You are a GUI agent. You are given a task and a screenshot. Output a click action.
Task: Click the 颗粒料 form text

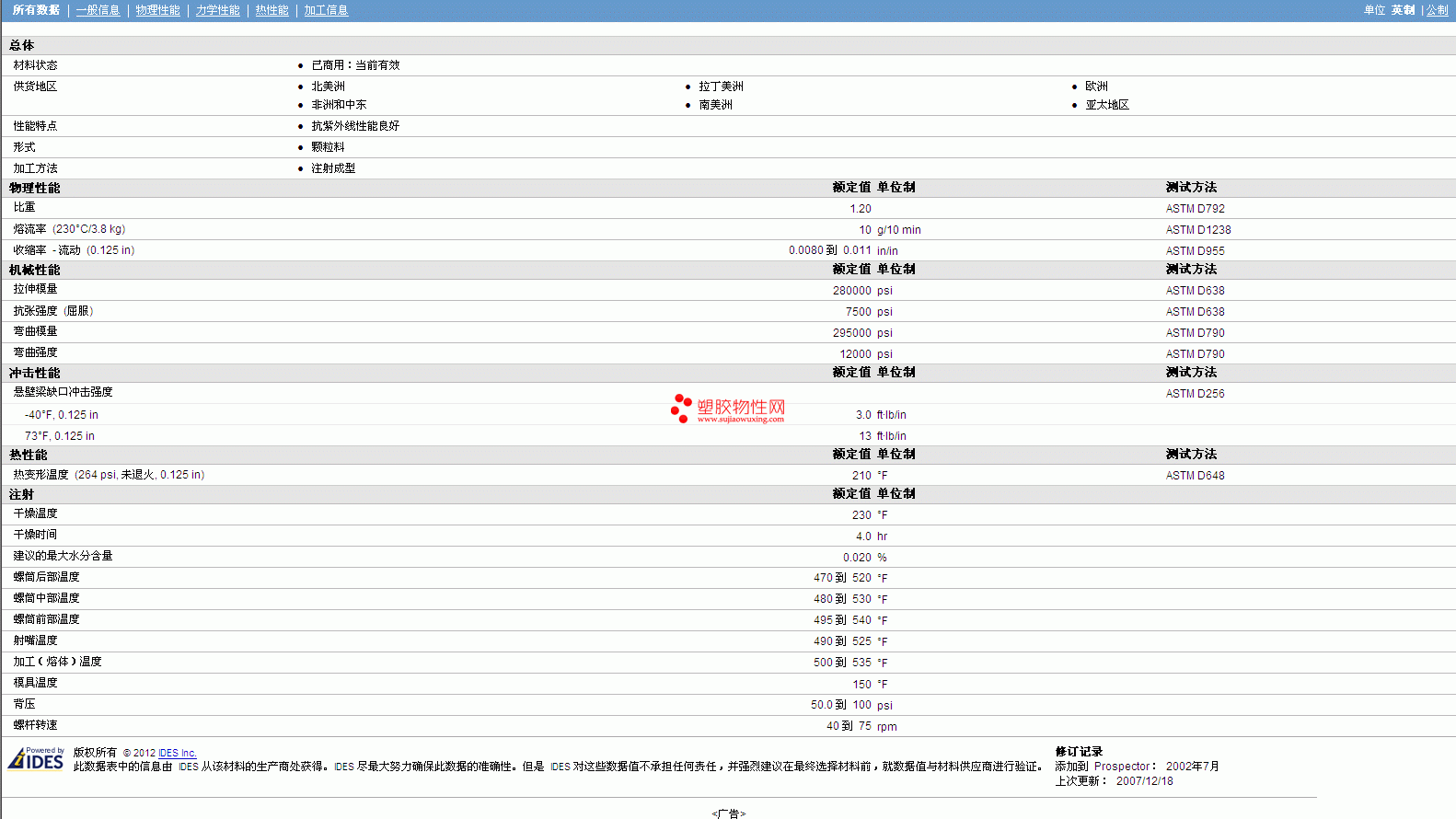coord(328,147)
